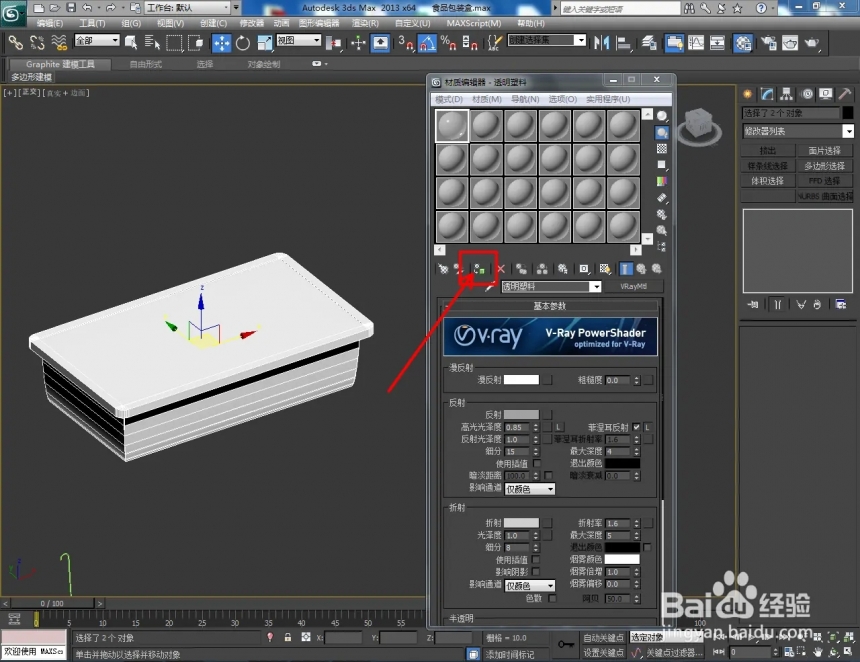The image size is (860, 662).
Task: Activate Select and Scale tool
Action: (x=264, y=43)
